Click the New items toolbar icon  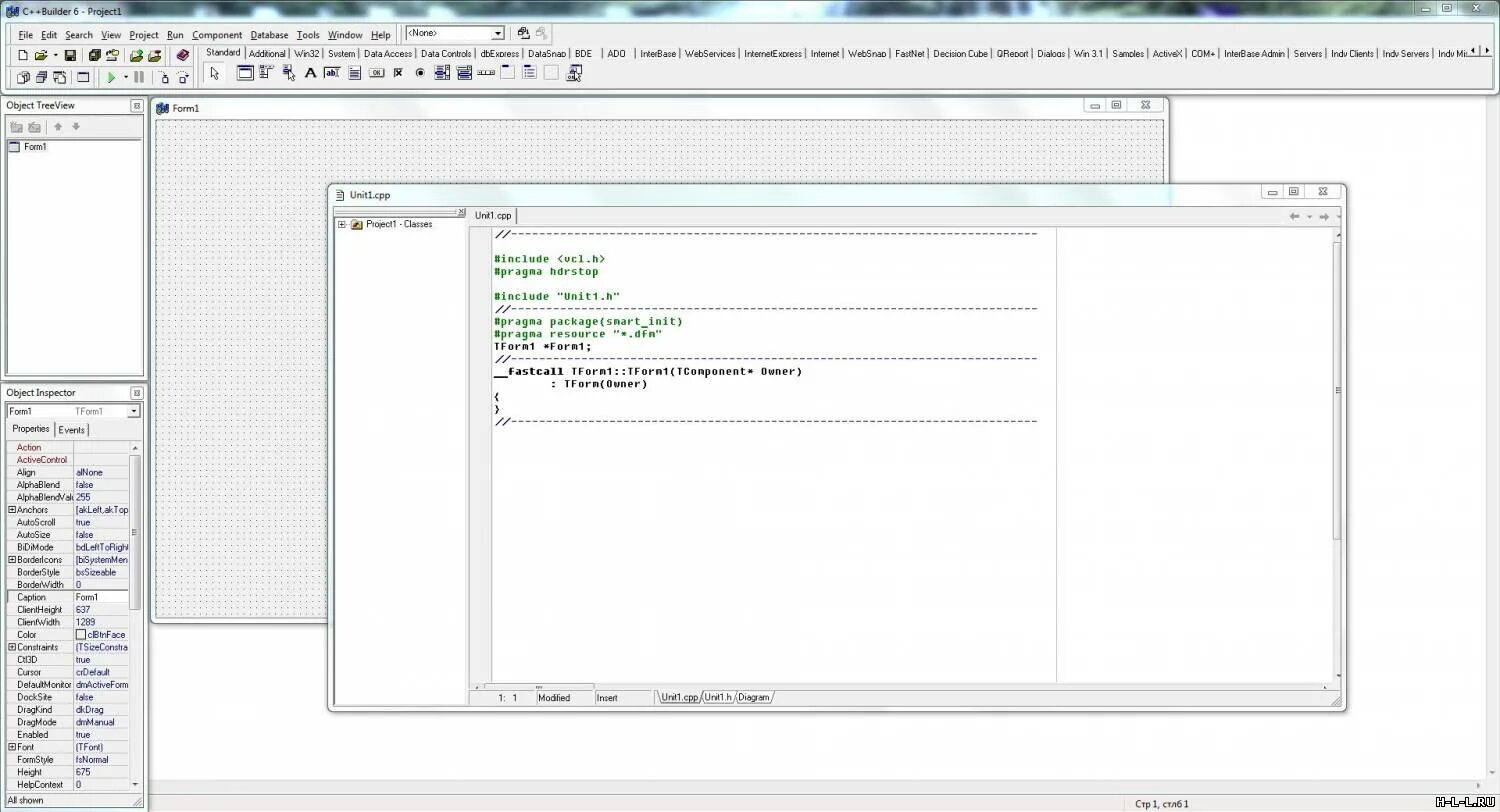(x=23, y=55)
